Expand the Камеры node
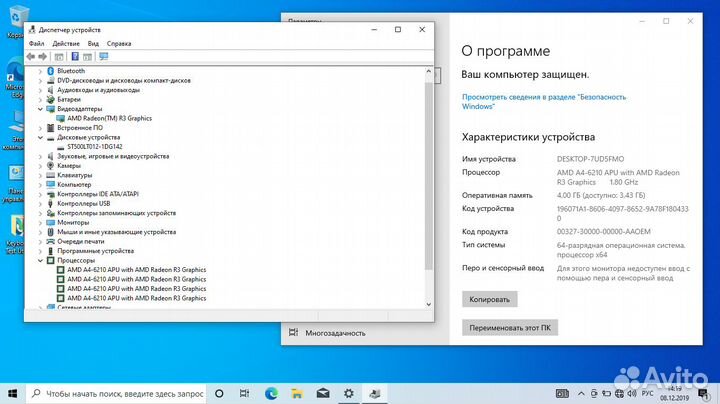The width and height of the screenshot is (720, 404). pos(40,166)
